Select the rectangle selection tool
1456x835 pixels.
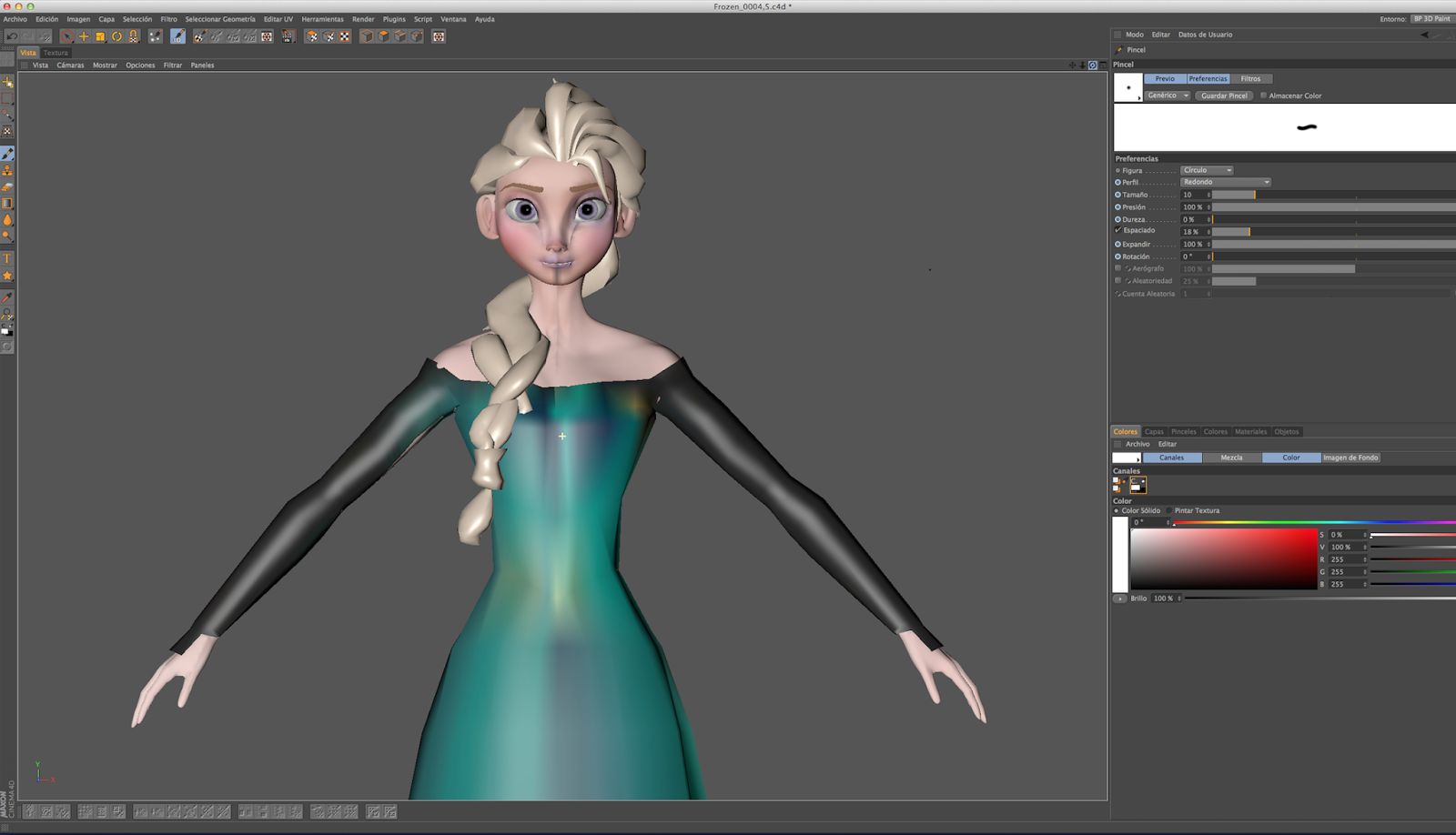click(x=7, y=98)
